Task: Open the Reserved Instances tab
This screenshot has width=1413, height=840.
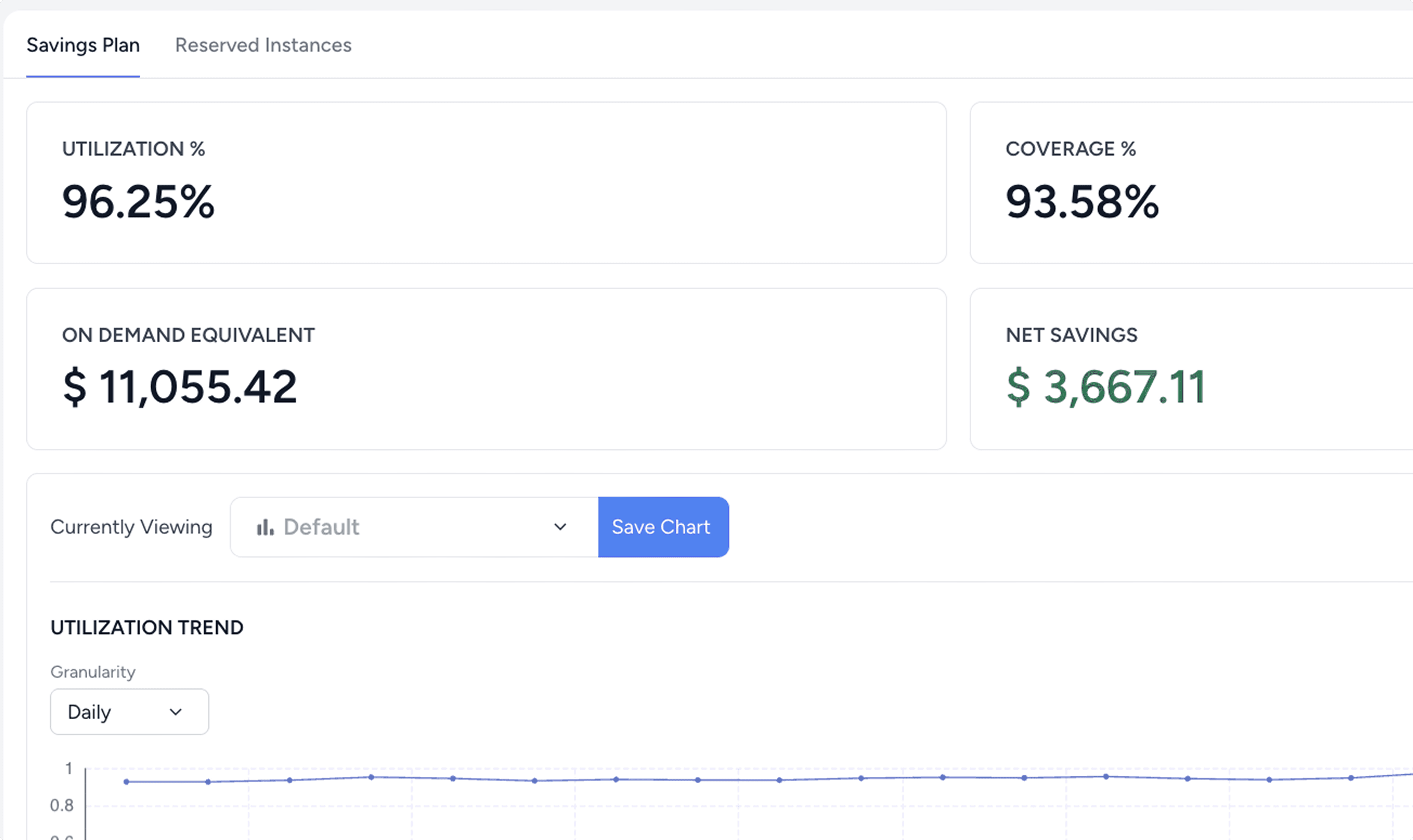Action: click(263, 45)
